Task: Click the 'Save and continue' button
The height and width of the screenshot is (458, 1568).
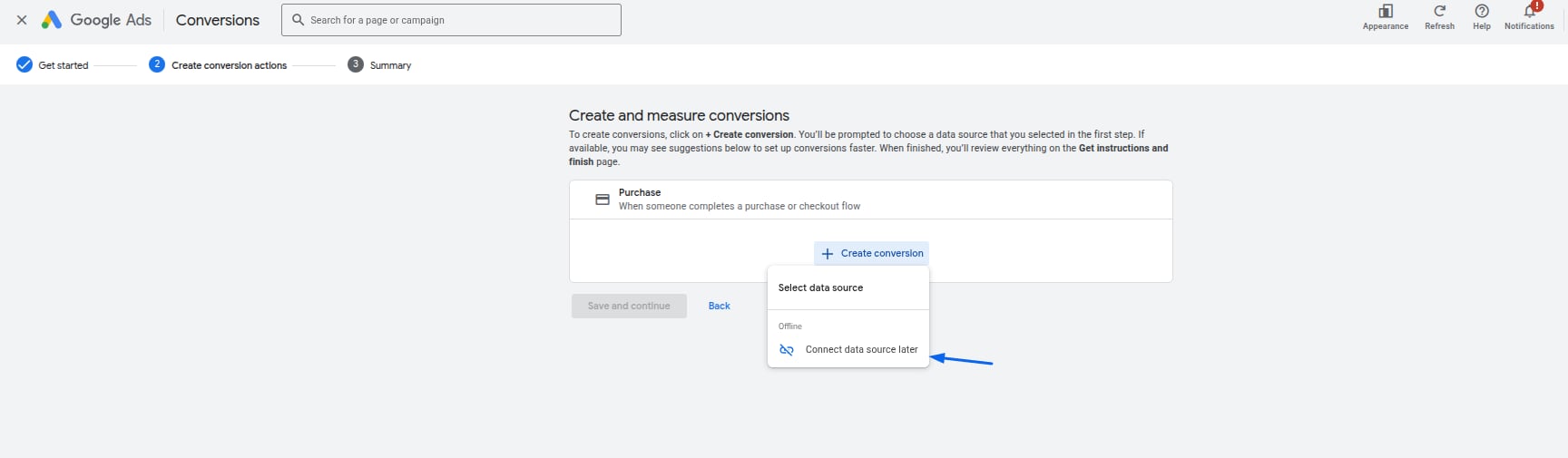Action: click(x=629, y=306)
